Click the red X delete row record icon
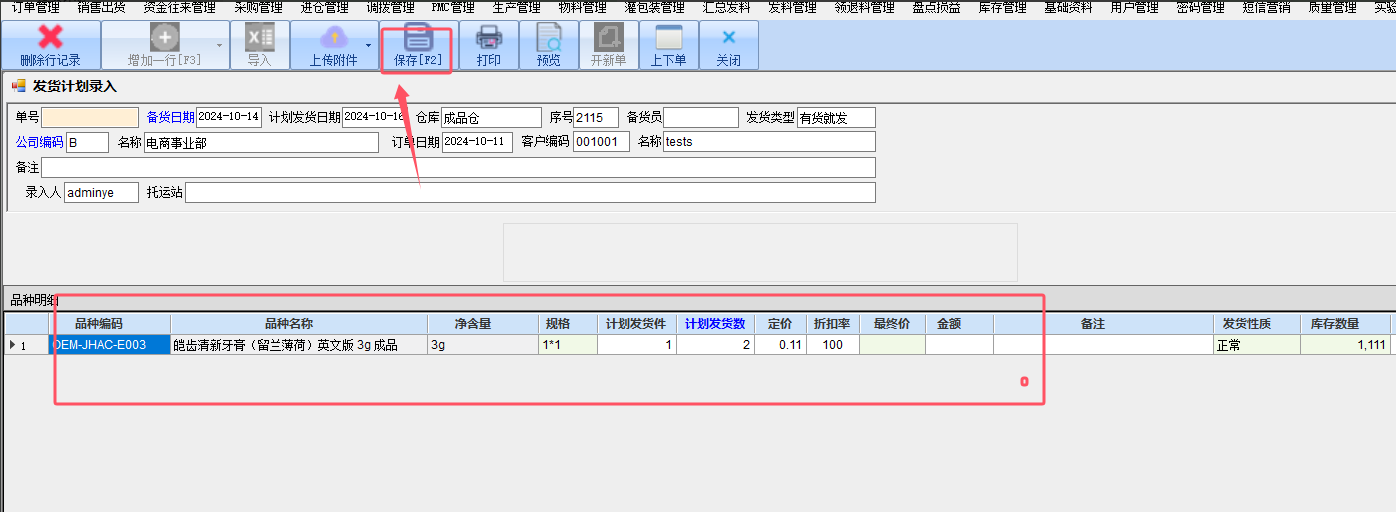This screenshot has height=512, width=1396. click(x=50, y=38)
